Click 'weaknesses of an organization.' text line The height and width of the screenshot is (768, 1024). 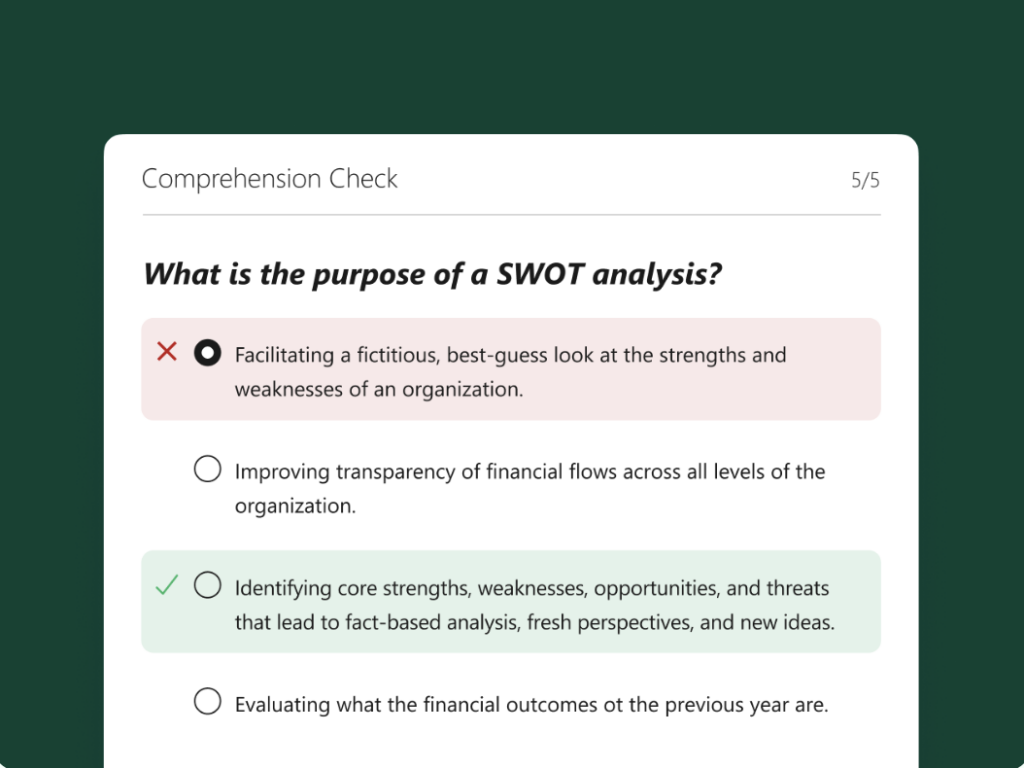click(x=378, y=390)
